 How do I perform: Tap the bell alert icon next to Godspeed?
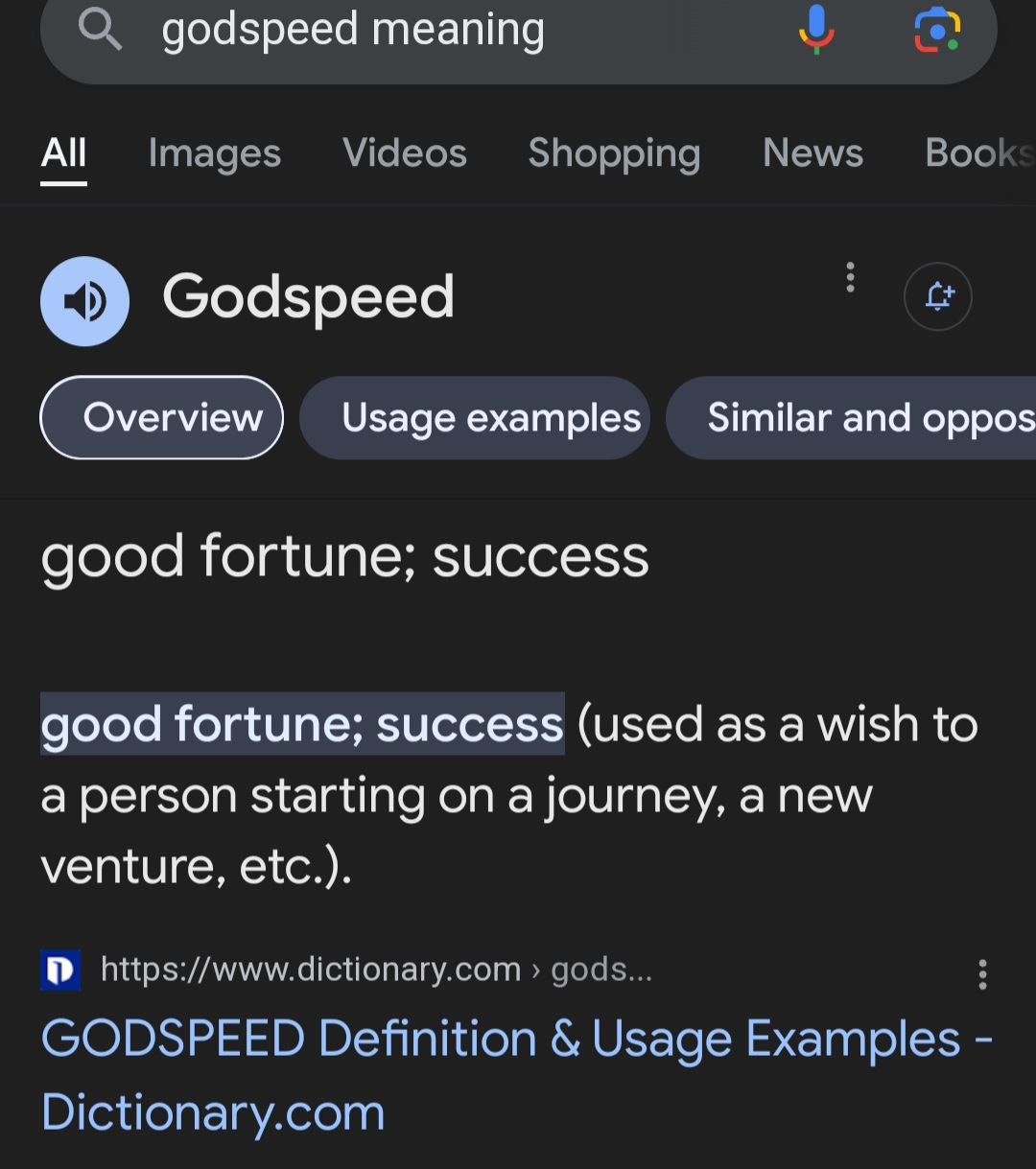click(938, 296)
